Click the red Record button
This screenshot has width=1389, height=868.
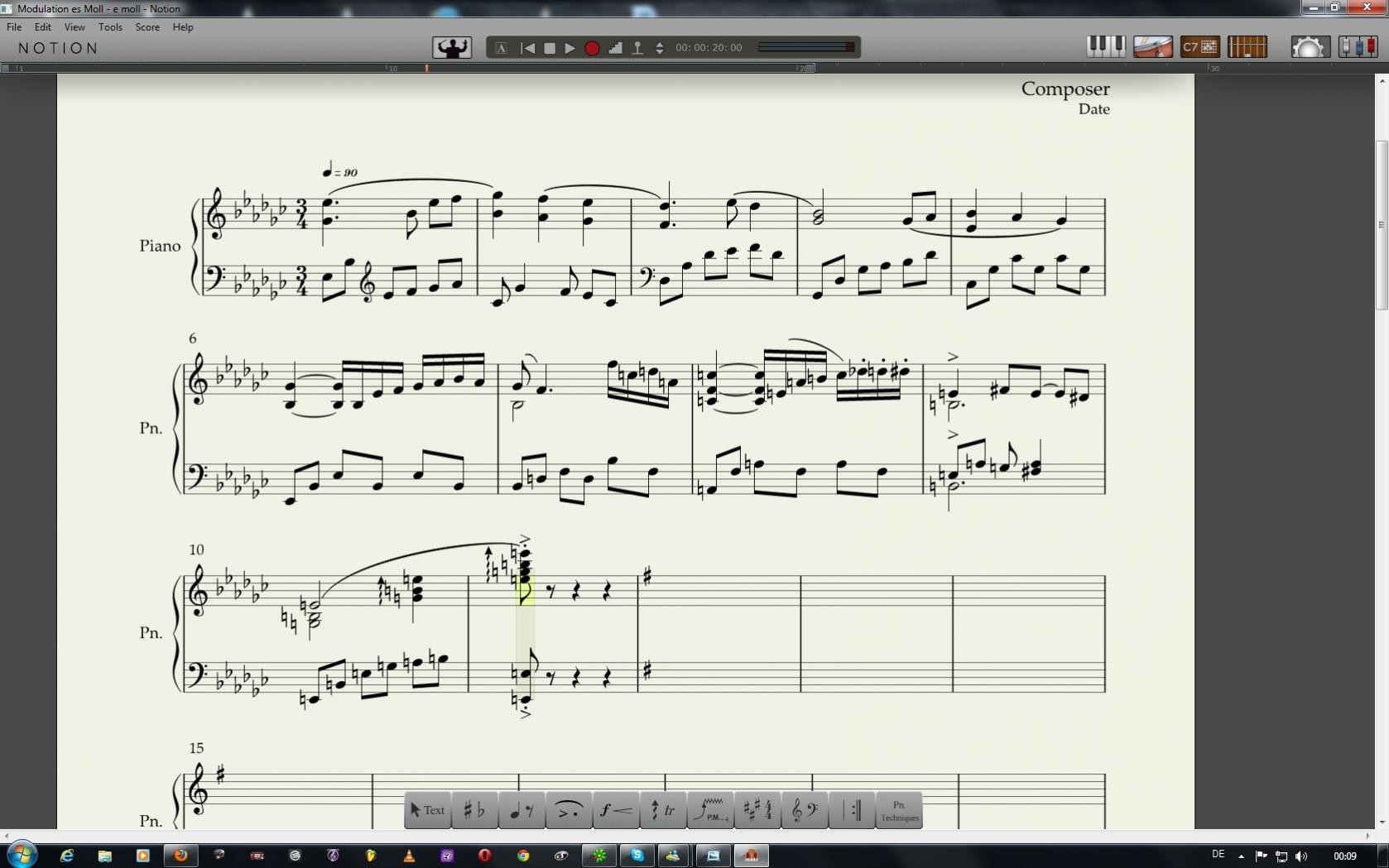pos(592,48)
